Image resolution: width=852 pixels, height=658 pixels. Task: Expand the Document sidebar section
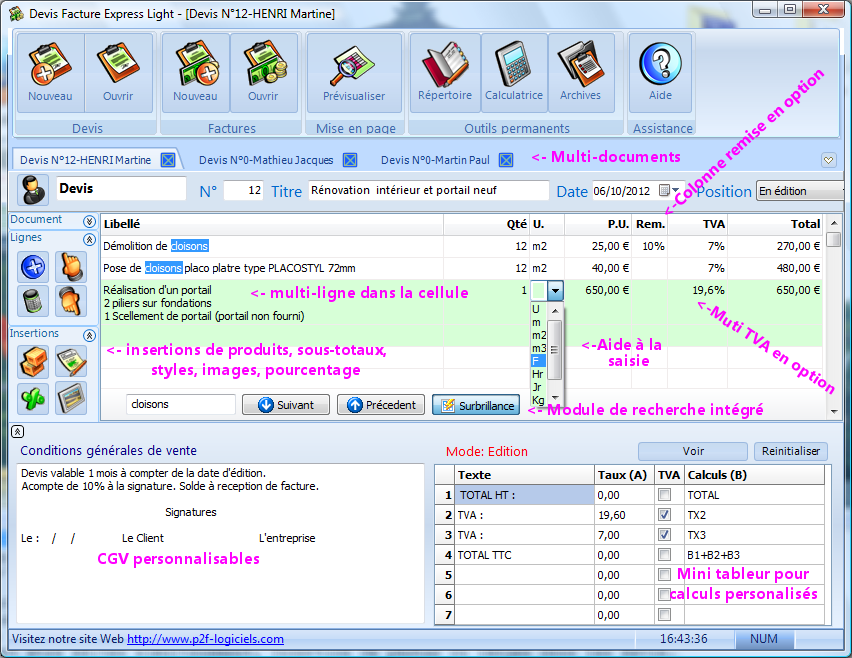(x=90, y=221)
